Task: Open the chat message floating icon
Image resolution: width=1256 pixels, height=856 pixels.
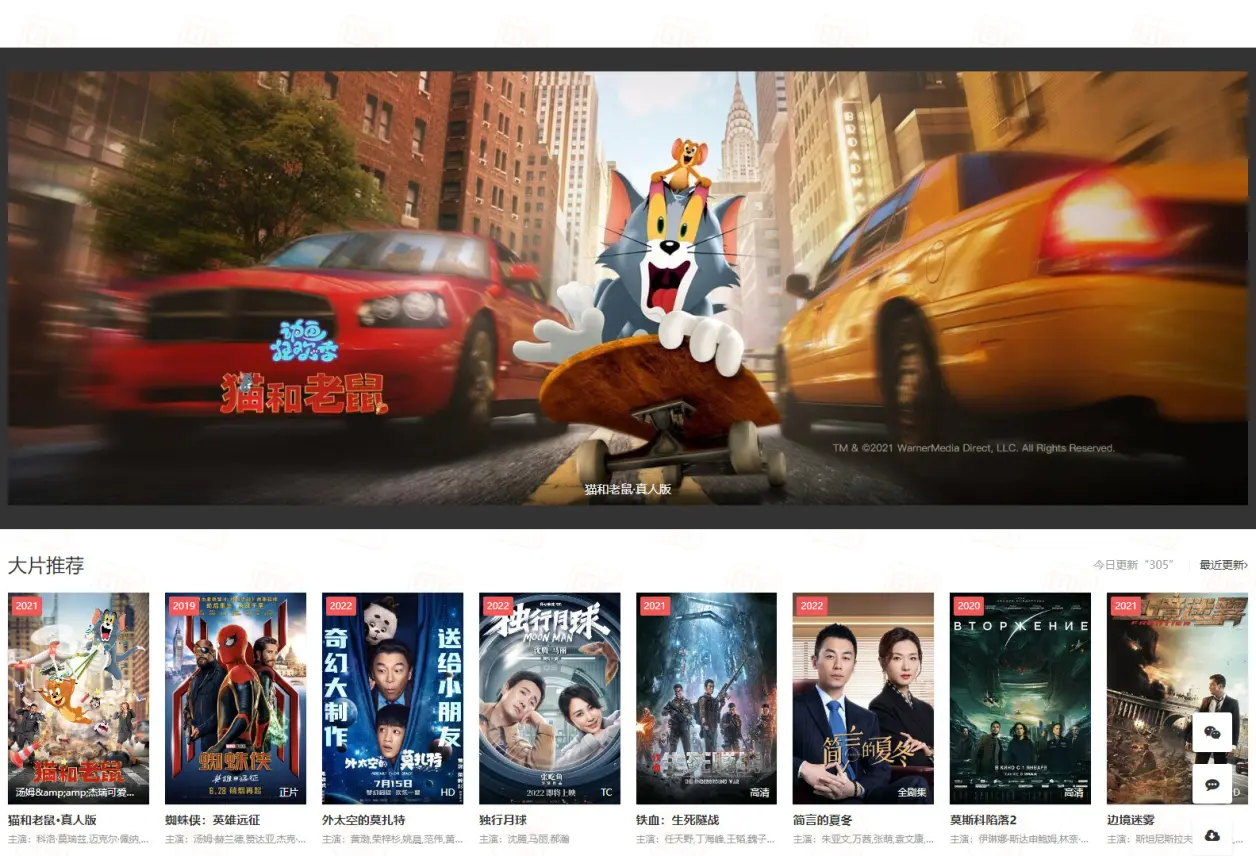Action: 1212,784
